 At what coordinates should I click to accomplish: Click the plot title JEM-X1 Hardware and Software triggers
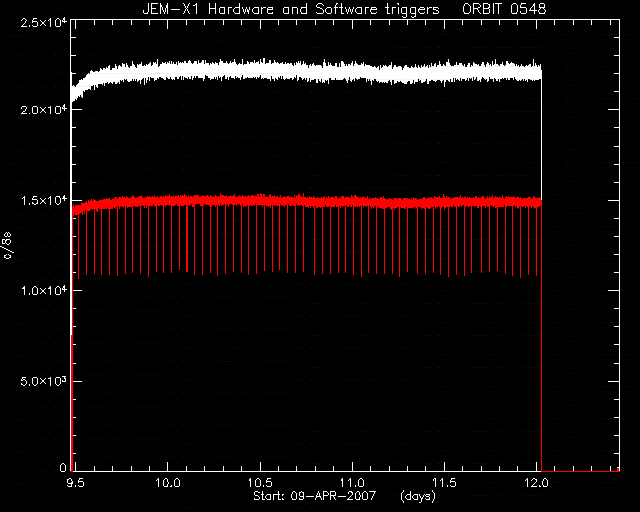tap(291, 9)
